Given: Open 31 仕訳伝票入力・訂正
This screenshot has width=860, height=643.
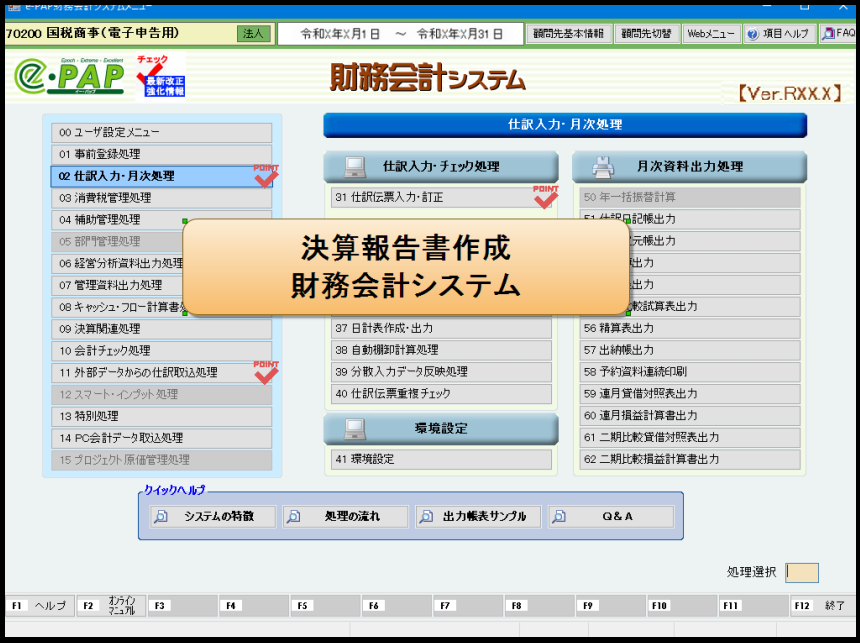Looking at the screenshot, I should click(x=440, y=198).
